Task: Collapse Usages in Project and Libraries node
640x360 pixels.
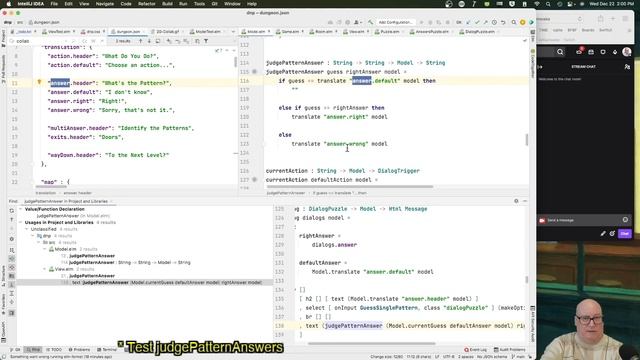Action: click(20, 222)
